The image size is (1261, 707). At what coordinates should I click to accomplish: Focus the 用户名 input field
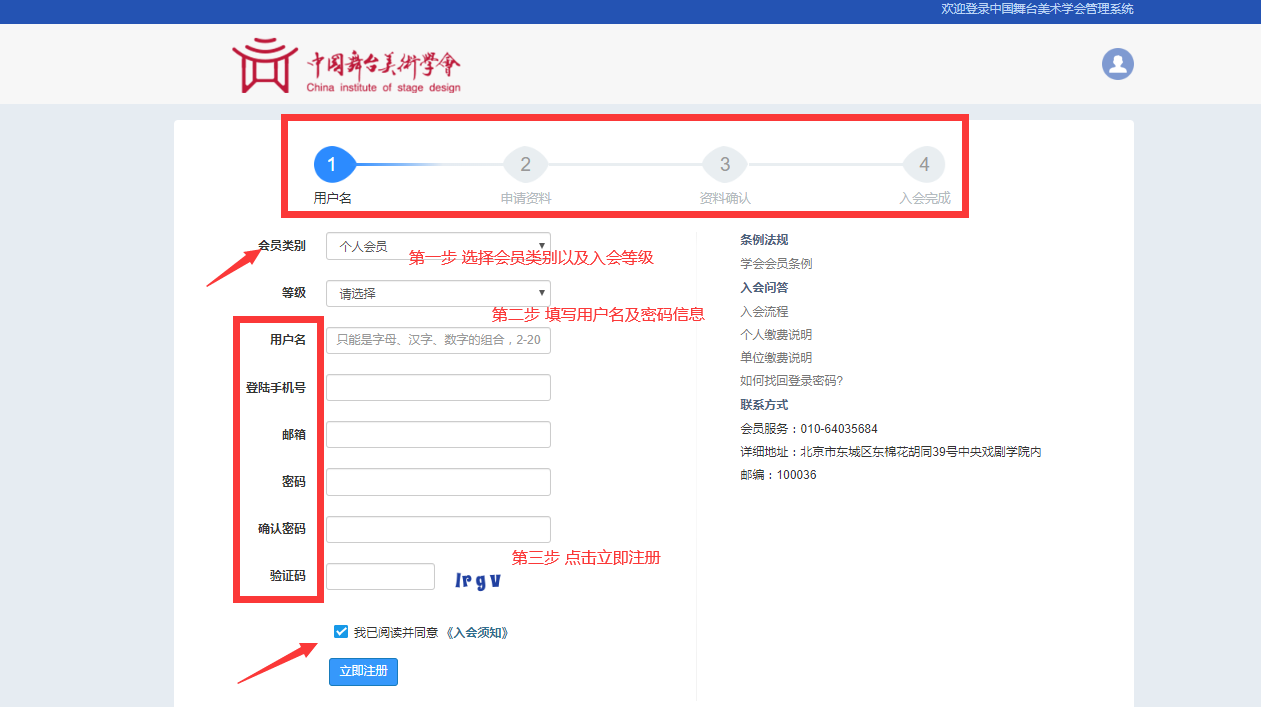click(x=438, y=341)
